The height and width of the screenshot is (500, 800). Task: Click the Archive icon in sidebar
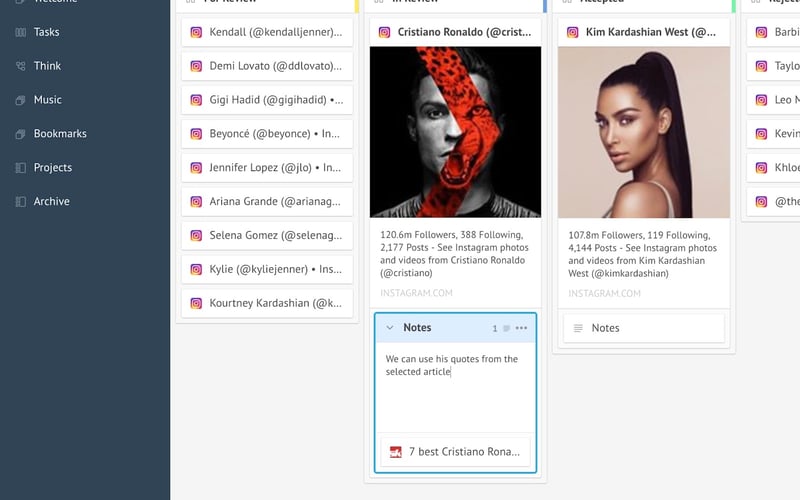pyautogui.click(x=20, y=202)
